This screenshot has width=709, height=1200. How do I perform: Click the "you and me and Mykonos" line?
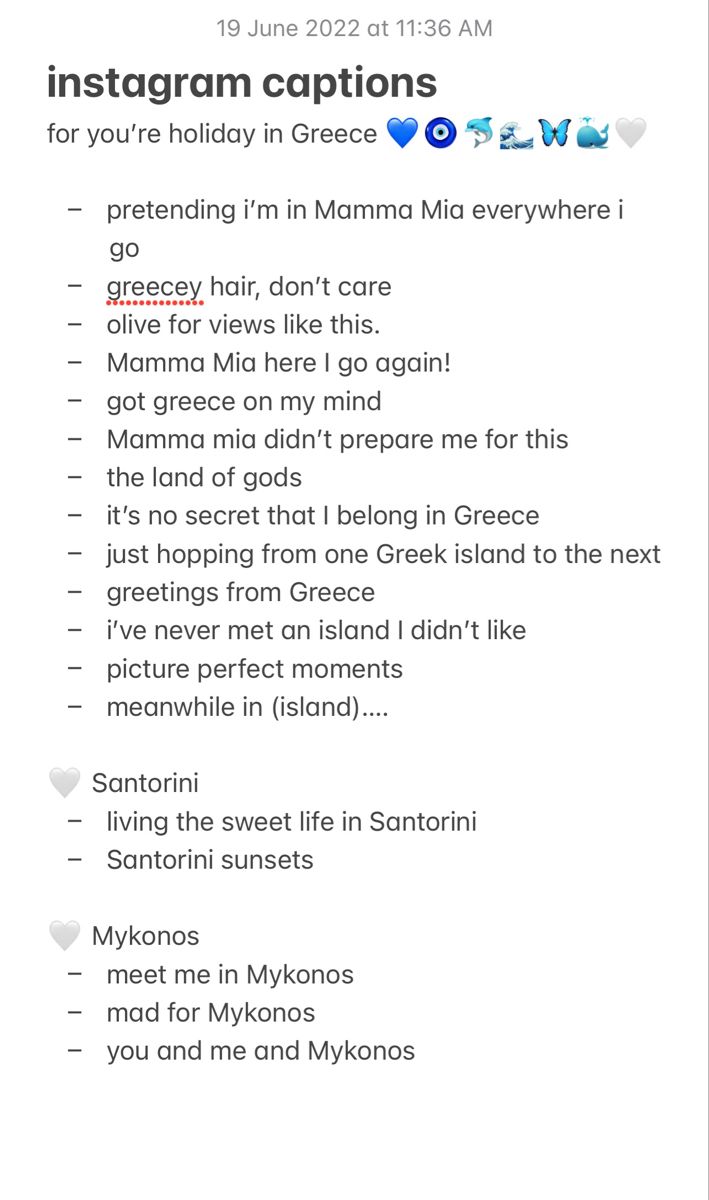click(x=260, y=1051)
